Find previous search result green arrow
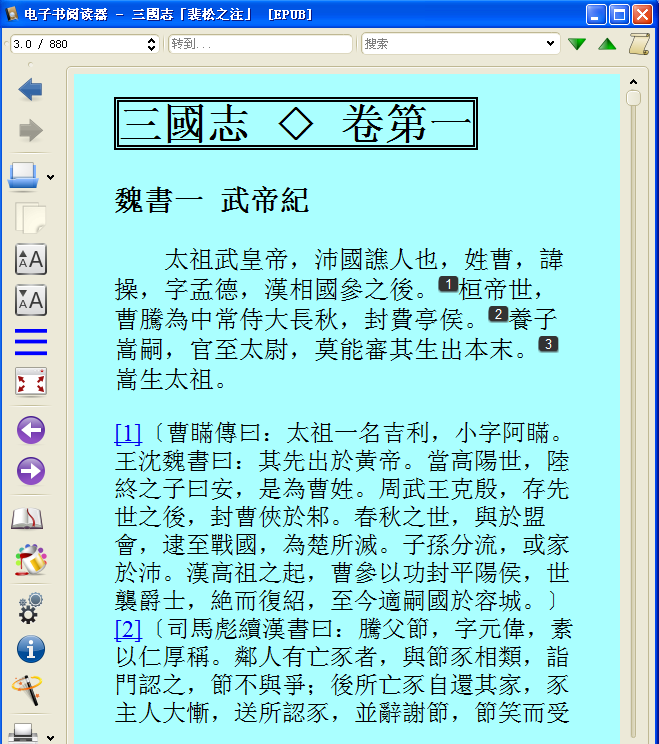 (607, 44)
